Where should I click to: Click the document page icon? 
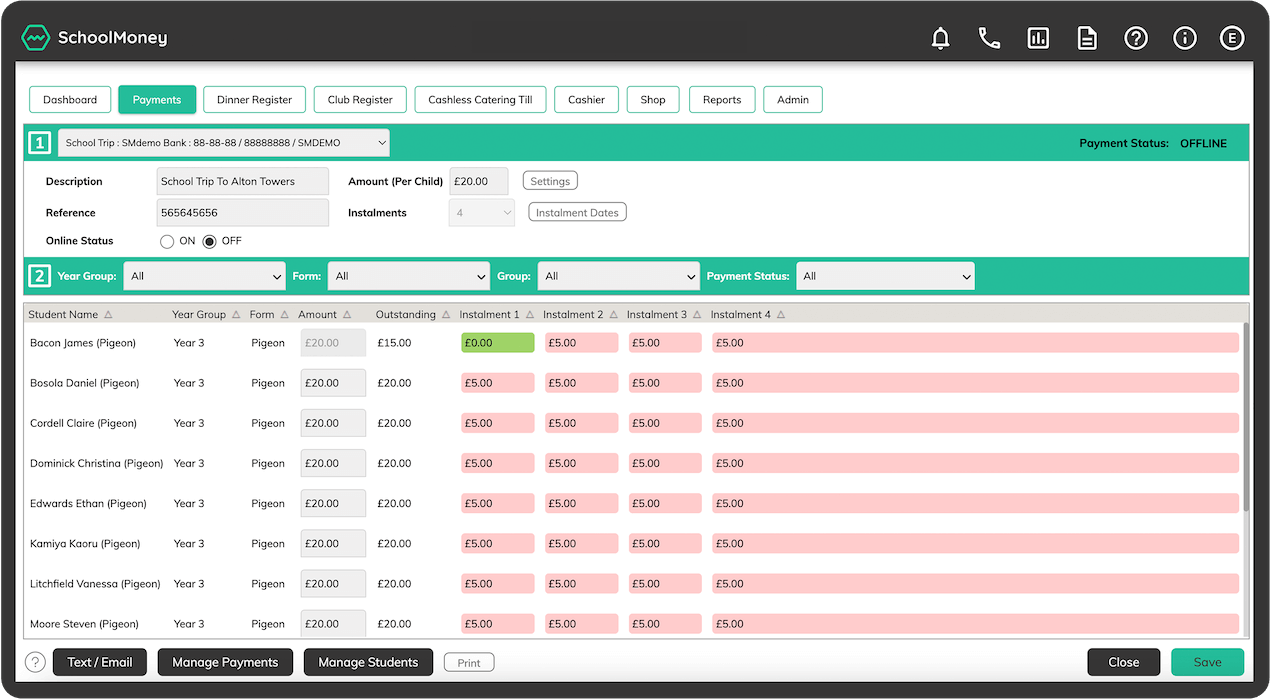(x=1087, y=38)
